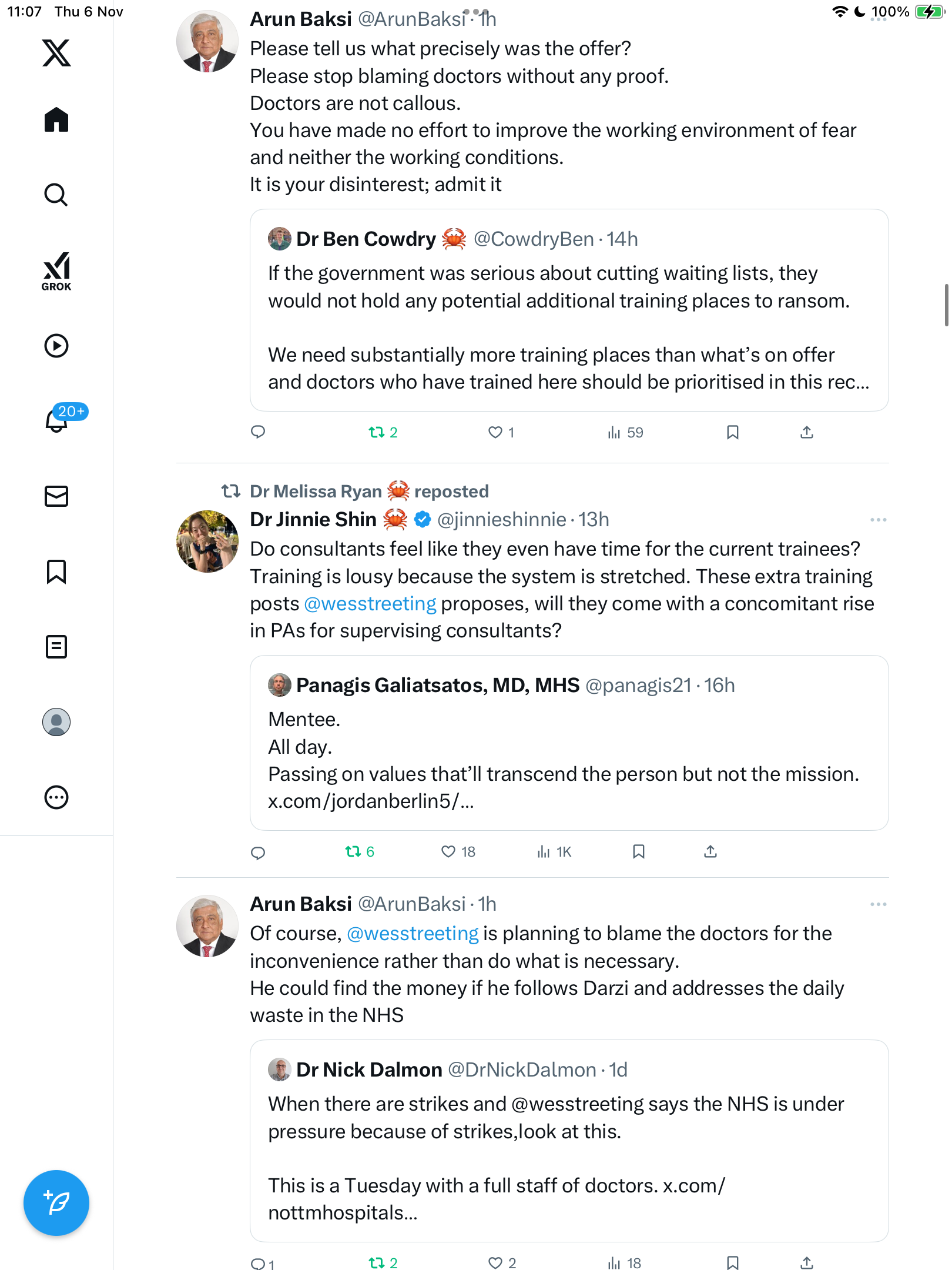
Task: Bookmark Arun Baksi's post quoting Ben Cowdry
Action: [x=732, y=433]
